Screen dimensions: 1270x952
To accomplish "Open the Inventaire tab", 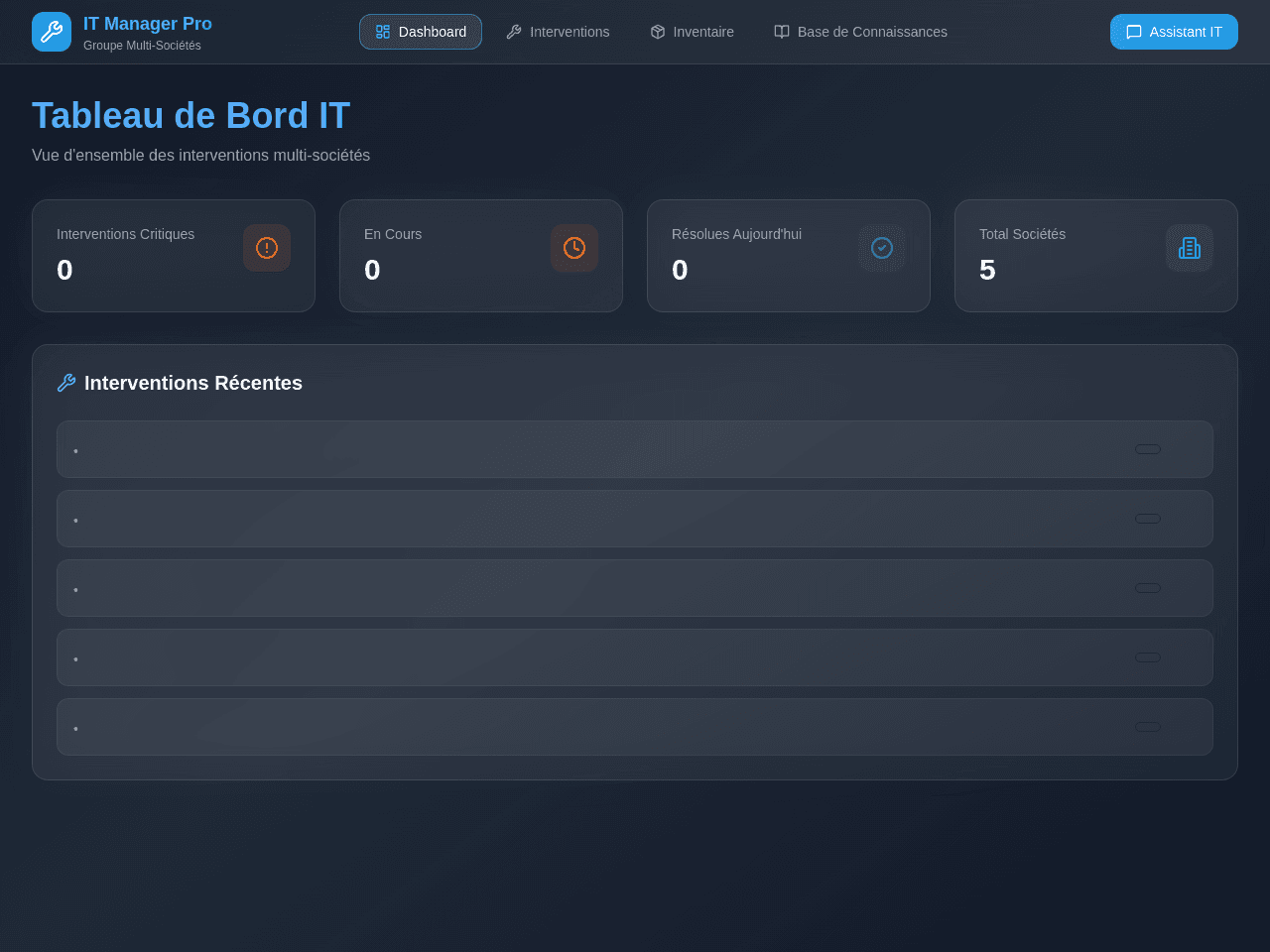I will click(x=693, y=32).
